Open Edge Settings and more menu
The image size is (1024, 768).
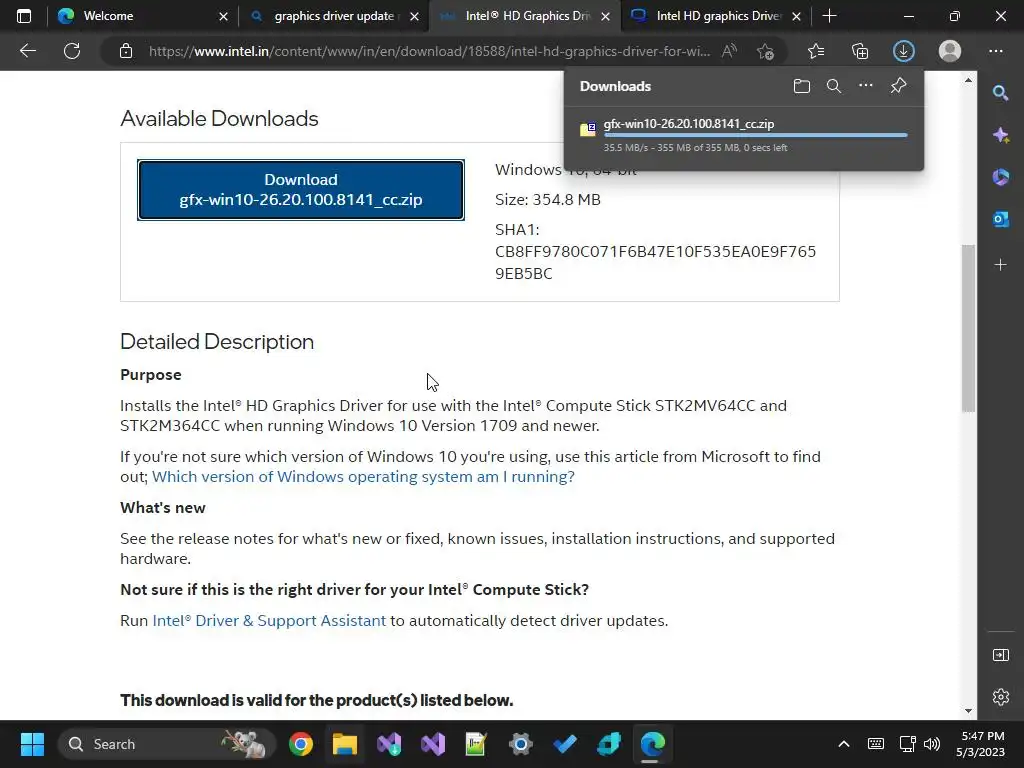point(995,51)
